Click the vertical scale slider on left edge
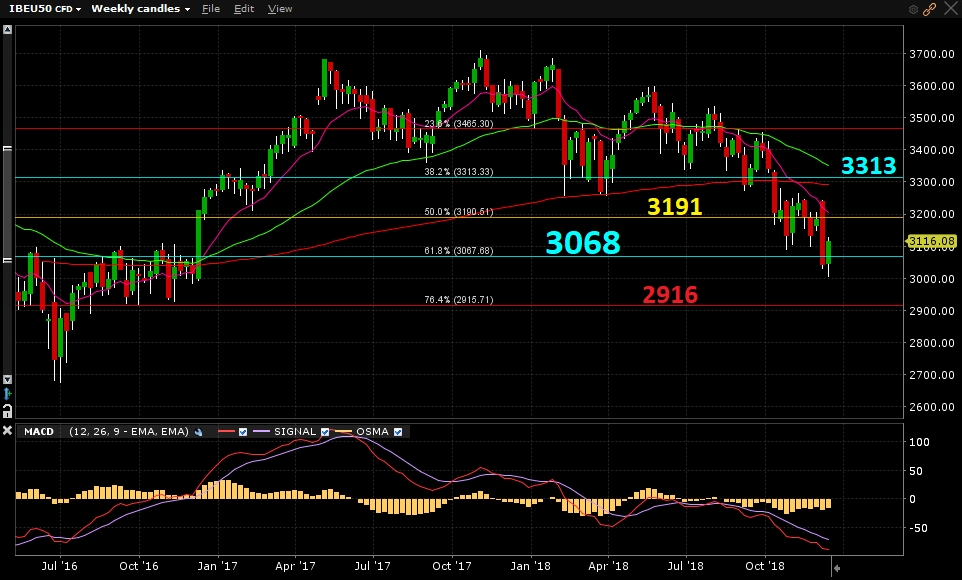 click(x=7, y=204)
